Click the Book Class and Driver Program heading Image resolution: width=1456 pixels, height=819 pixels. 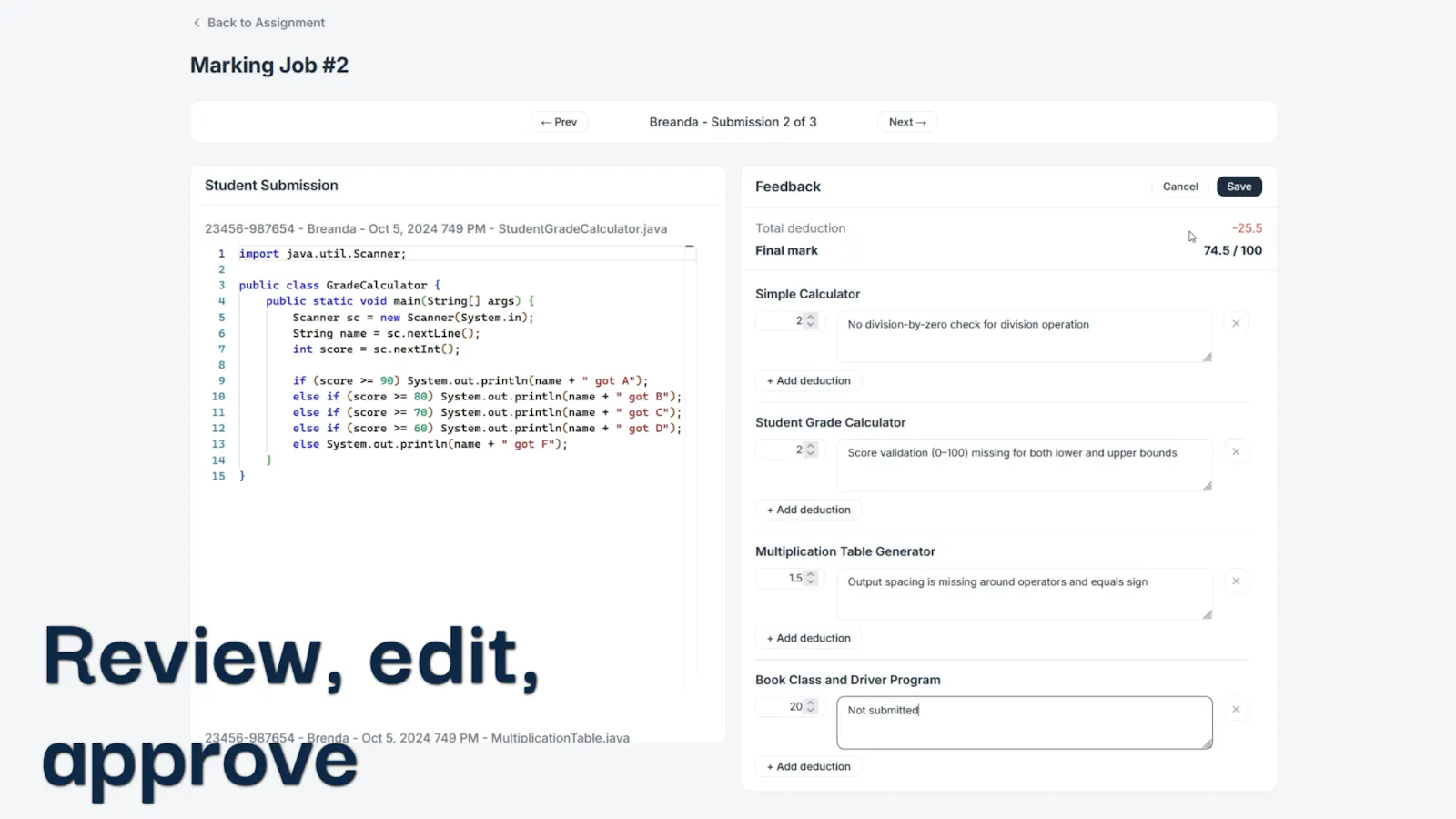(848, 680)
